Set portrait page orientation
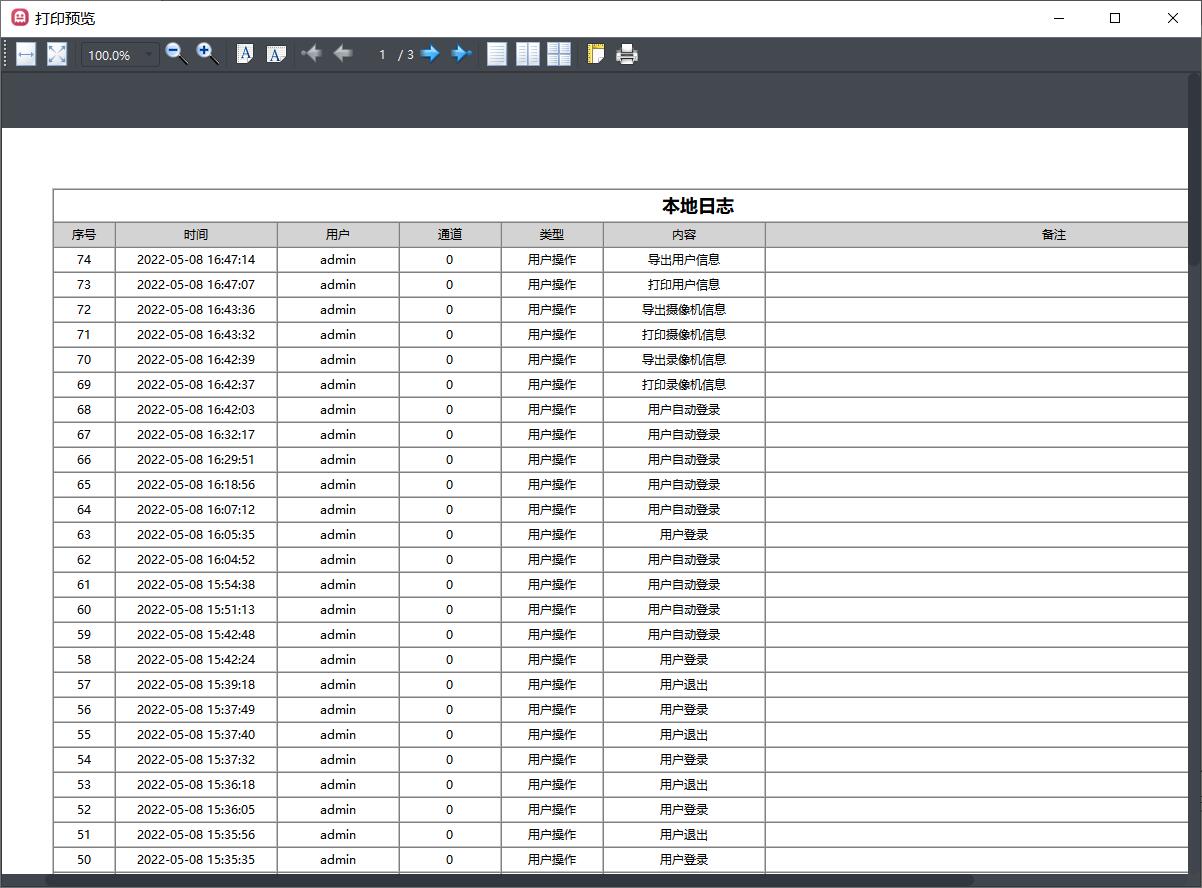 pos(245,54)
